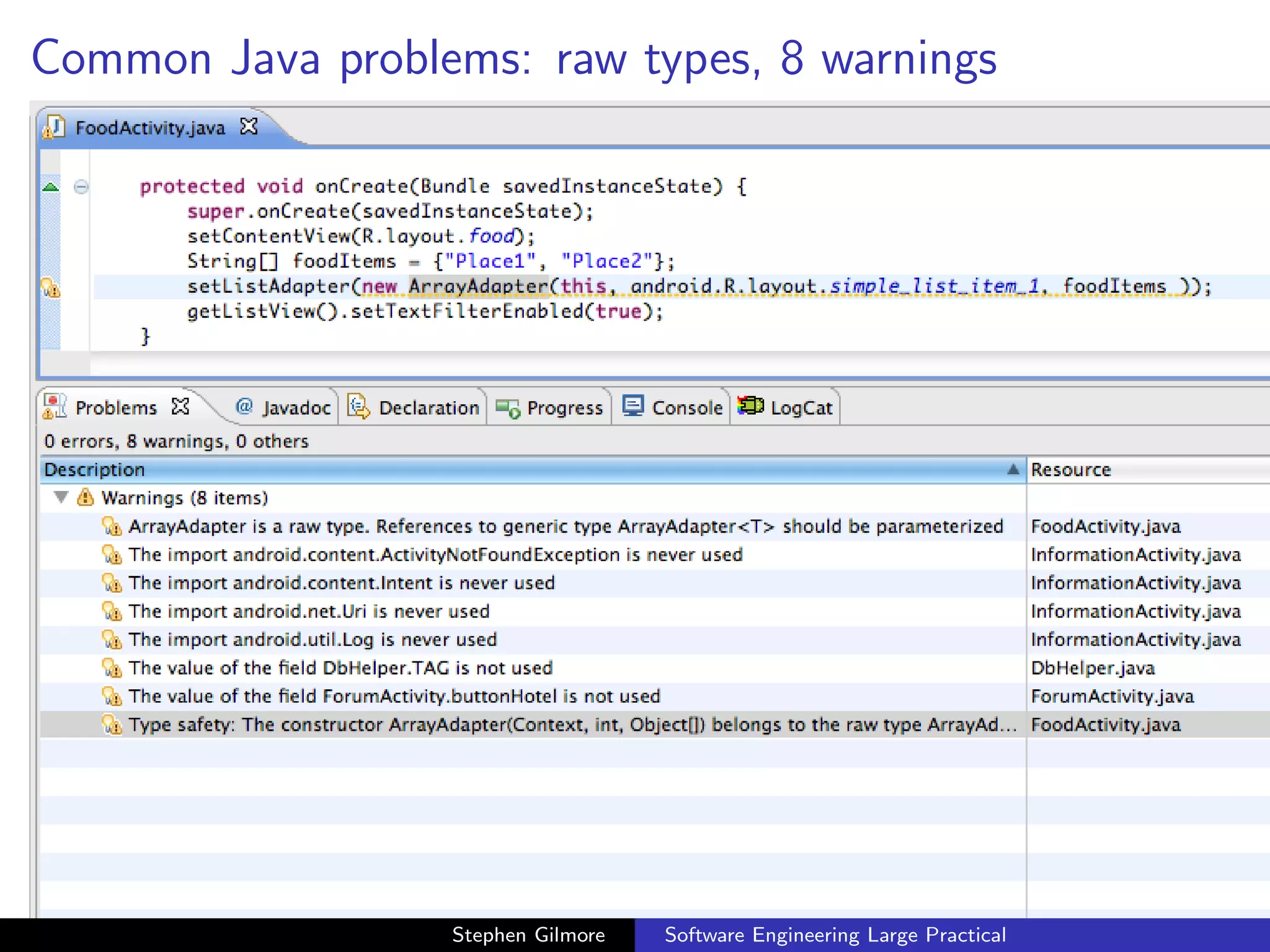Switch to the Console tab
Screen dimensions: 1270x952
coord(672,408)
